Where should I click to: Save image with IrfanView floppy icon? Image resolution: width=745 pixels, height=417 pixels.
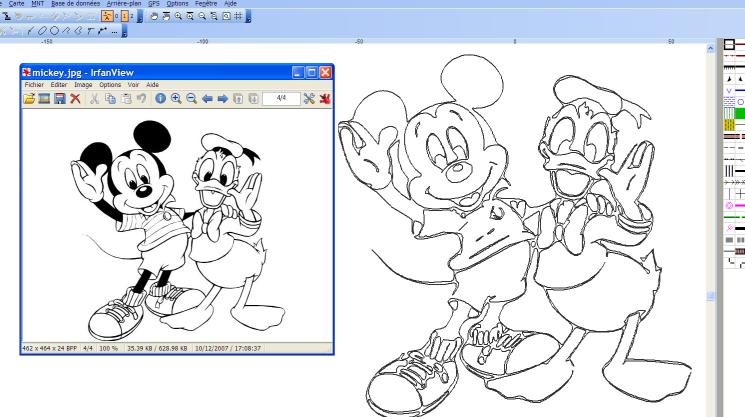point(59,98)
